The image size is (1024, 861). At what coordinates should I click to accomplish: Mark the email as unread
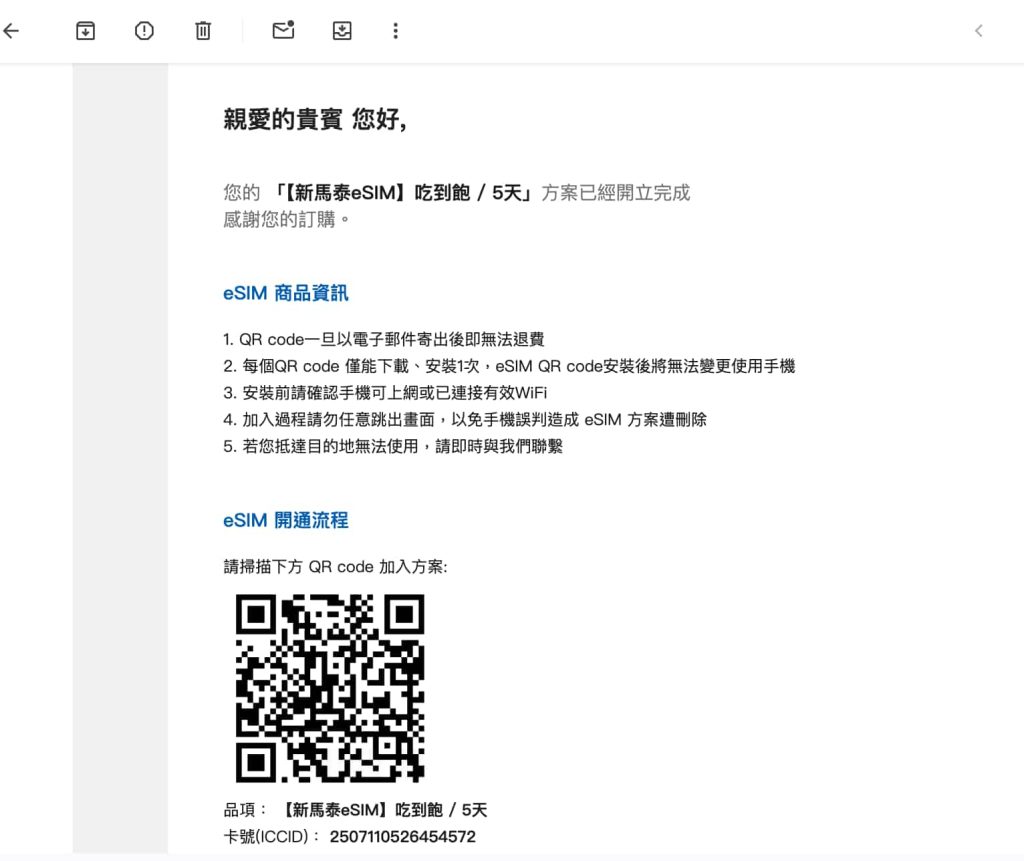(283, 31)
